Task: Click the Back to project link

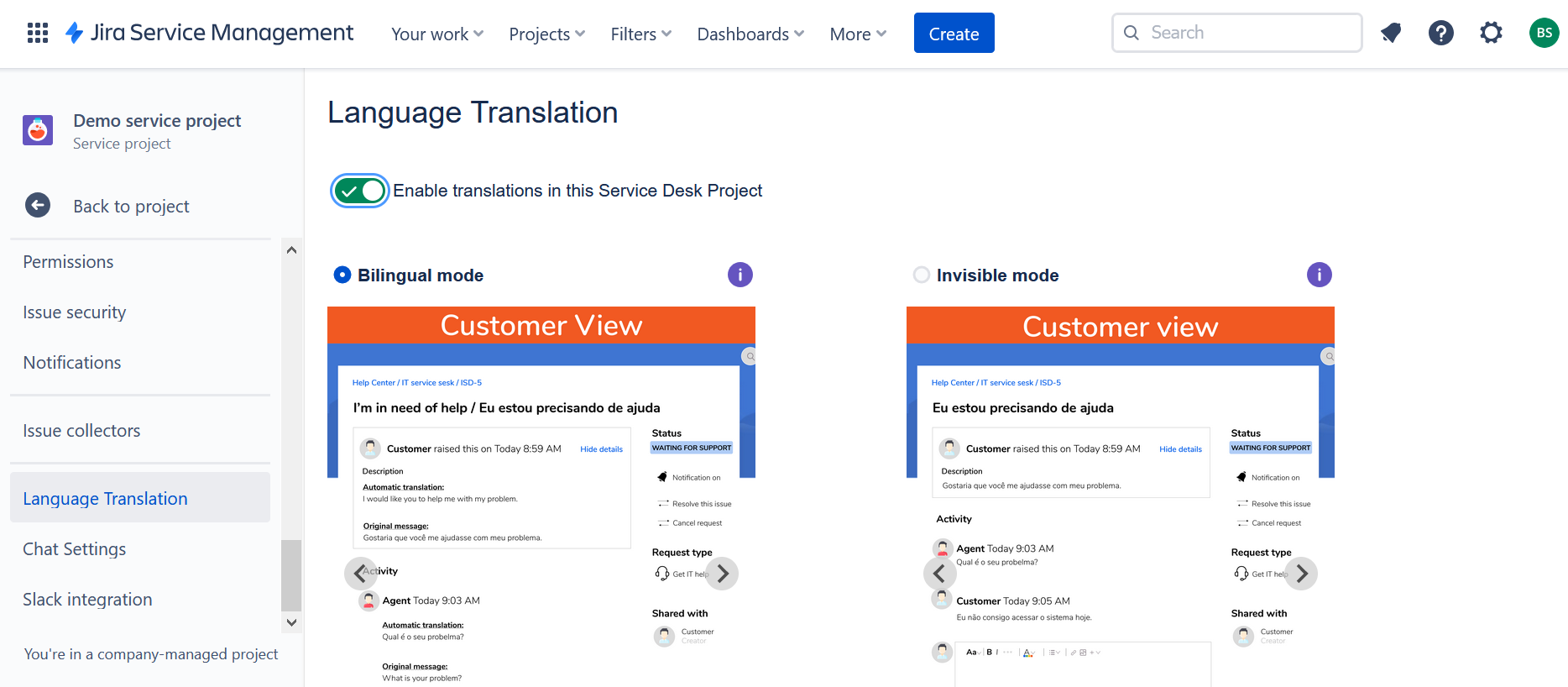Action: click(x=131, y=207)
